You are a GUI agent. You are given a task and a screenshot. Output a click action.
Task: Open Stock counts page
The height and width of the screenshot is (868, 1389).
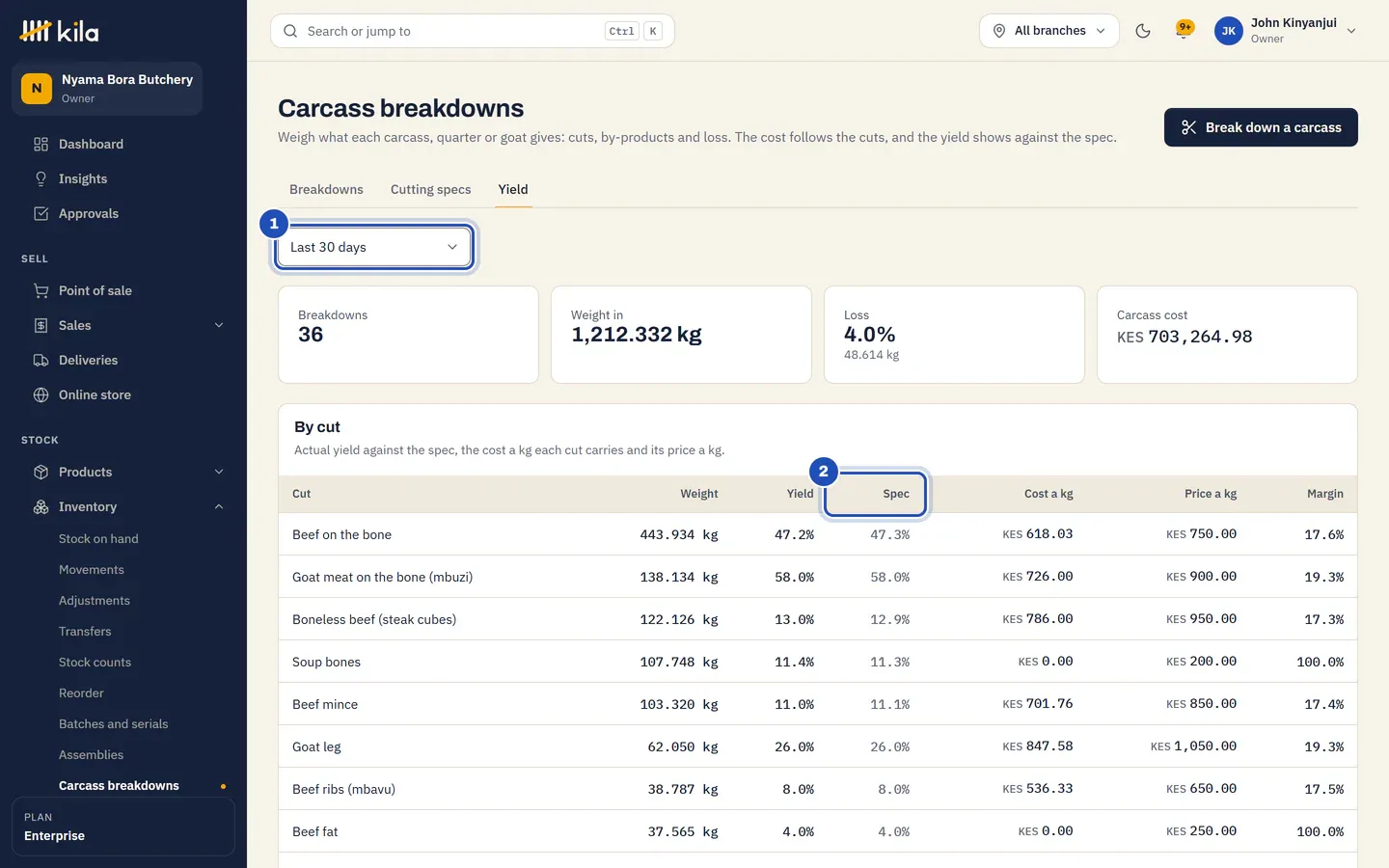click(x=95, y=662)
